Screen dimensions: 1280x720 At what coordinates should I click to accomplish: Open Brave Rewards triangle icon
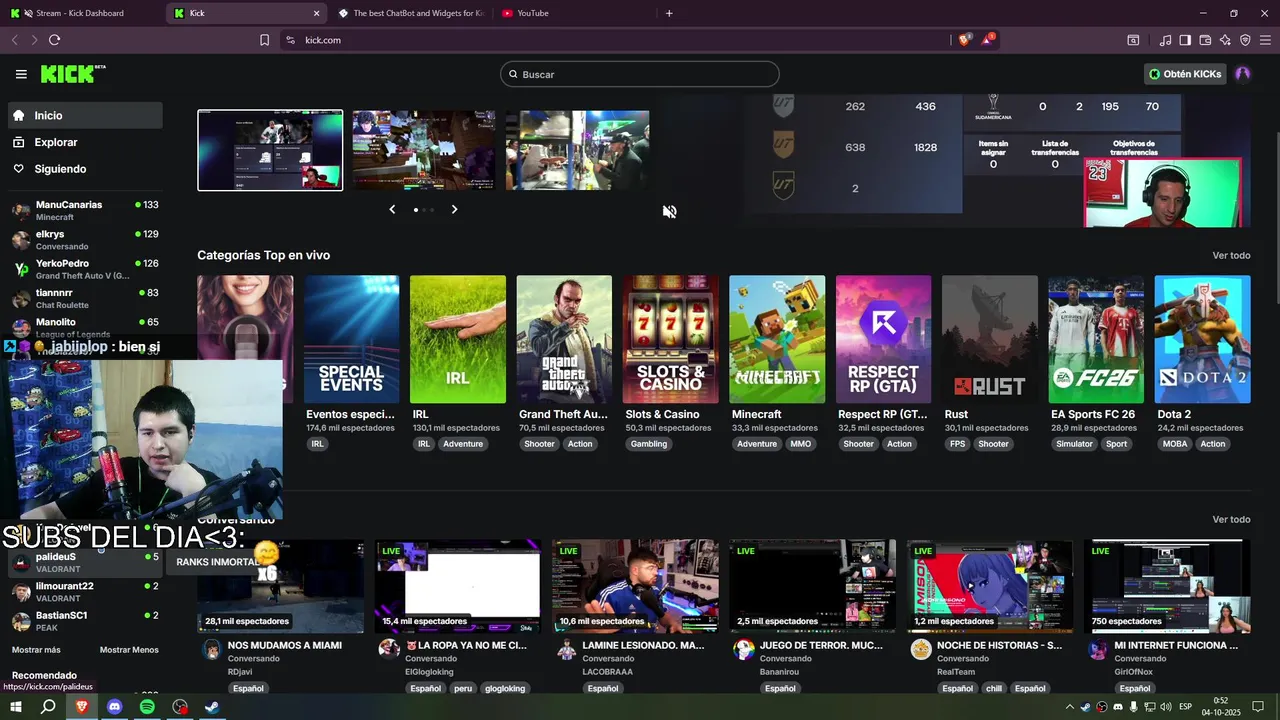(988, 39)
